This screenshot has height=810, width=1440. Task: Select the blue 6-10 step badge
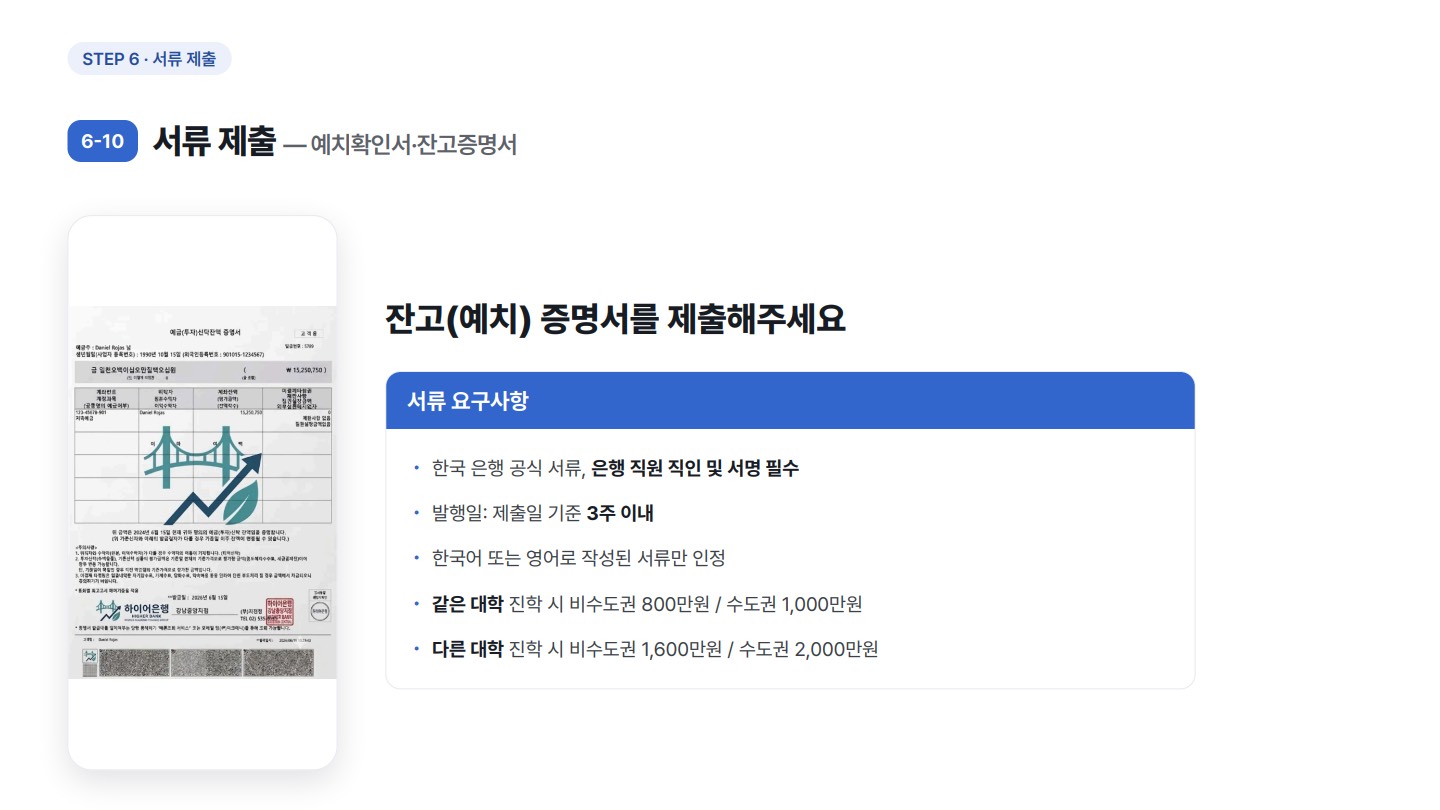tap(102, 141)
